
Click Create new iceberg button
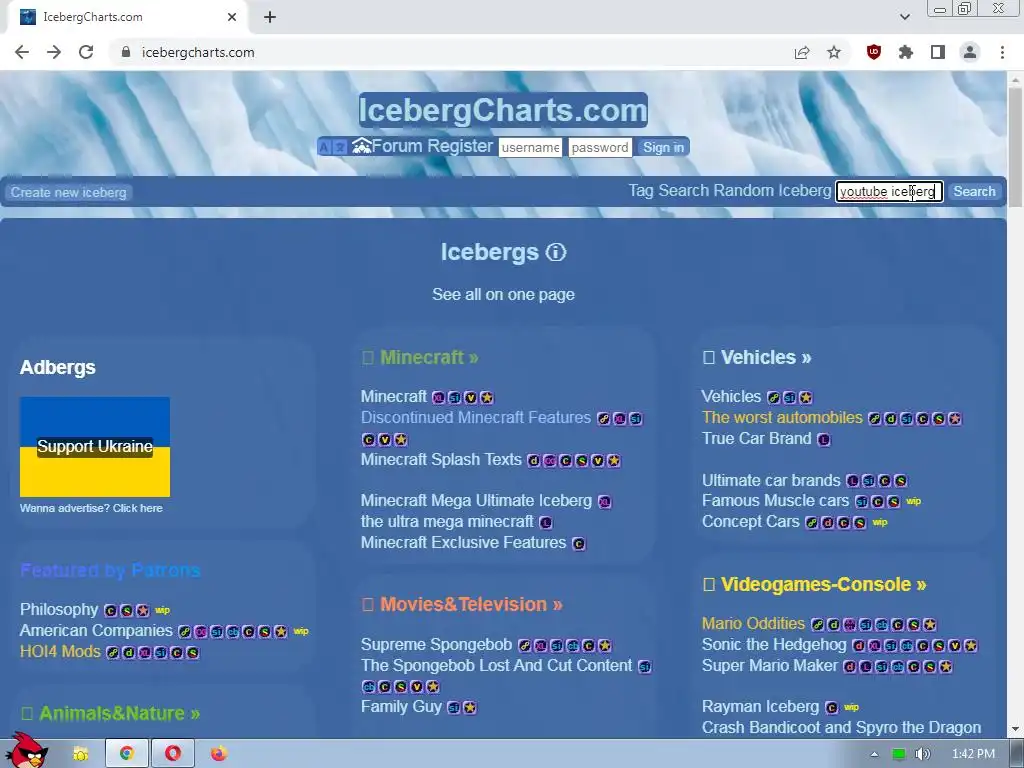coord(69,192)
